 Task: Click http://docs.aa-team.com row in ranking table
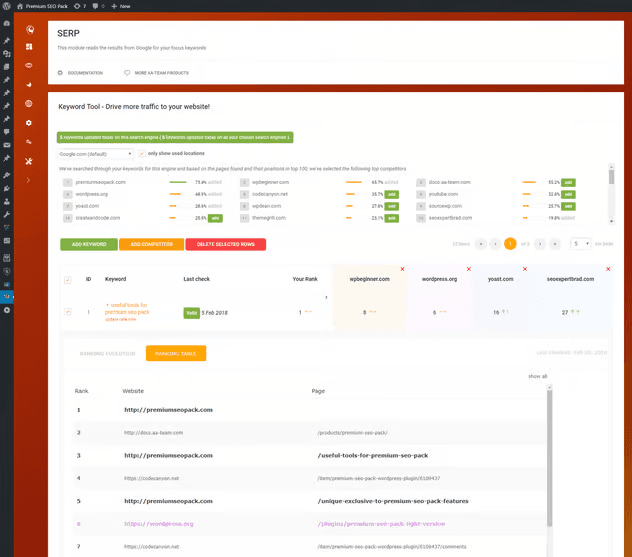pyautogui.click(x=310, y=432)
